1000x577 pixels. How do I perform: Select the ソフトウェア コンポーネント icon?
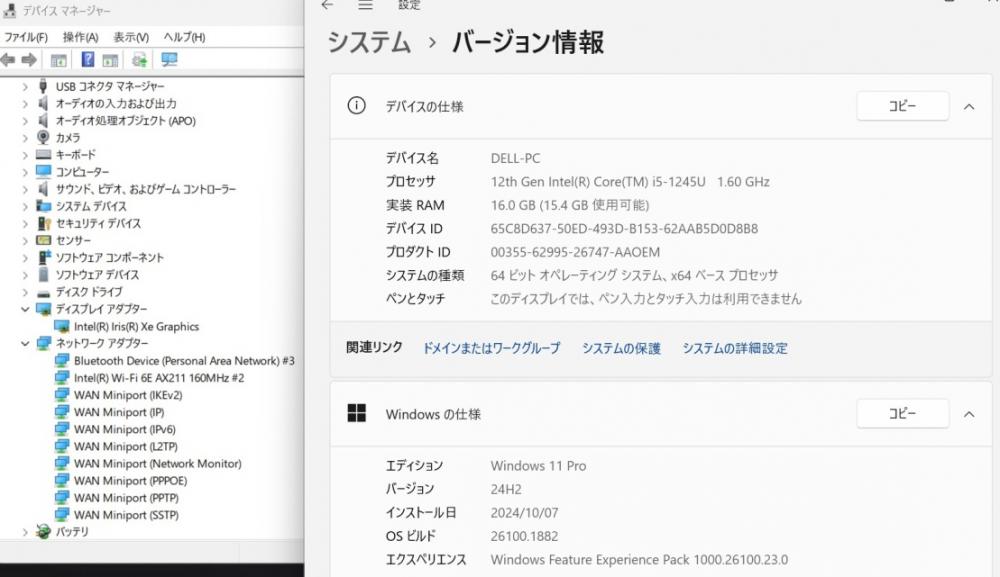[43, 258]
